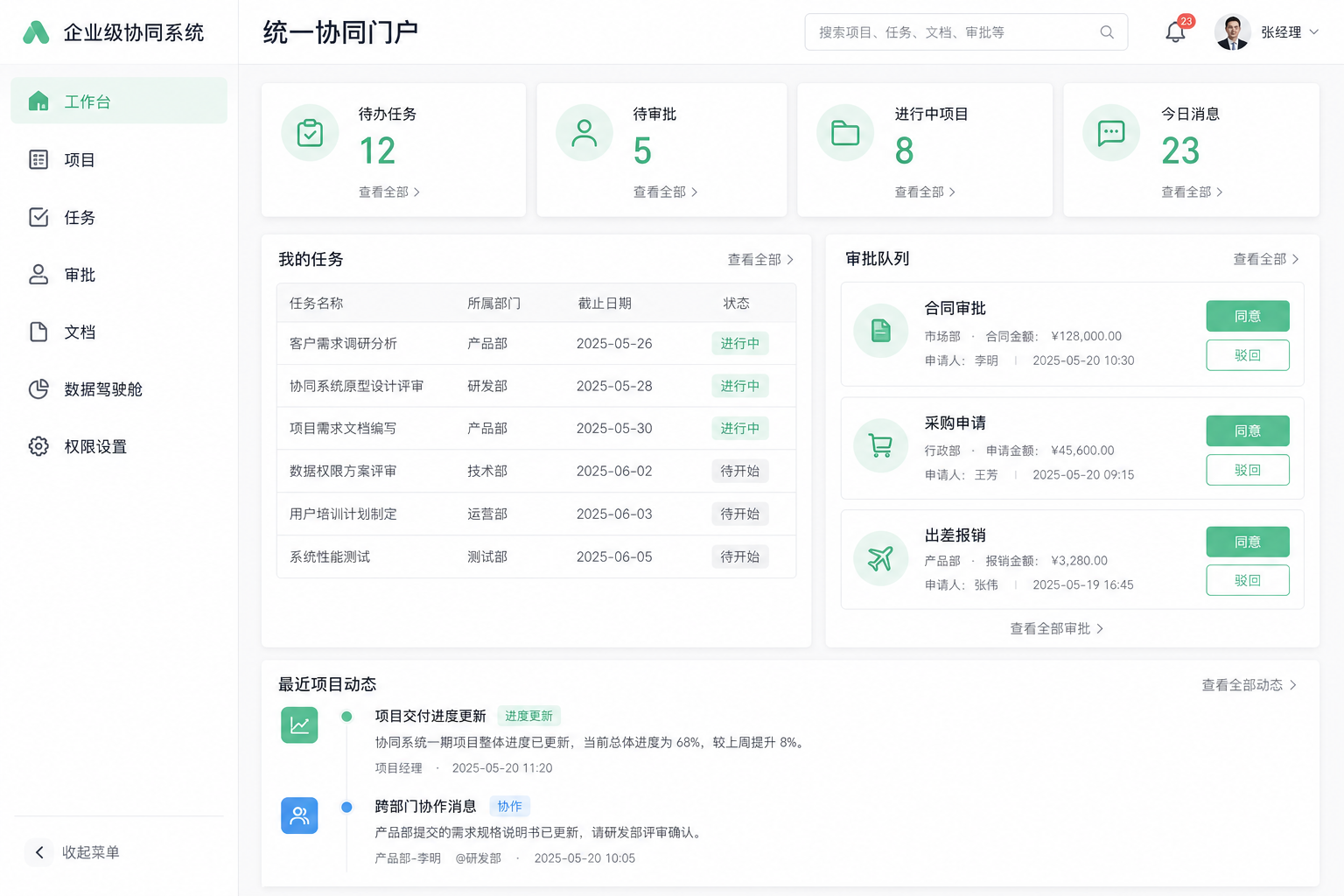Open 权限设置 menu item
Screen dimensions: 1344x896
click(x=119, y=446)
